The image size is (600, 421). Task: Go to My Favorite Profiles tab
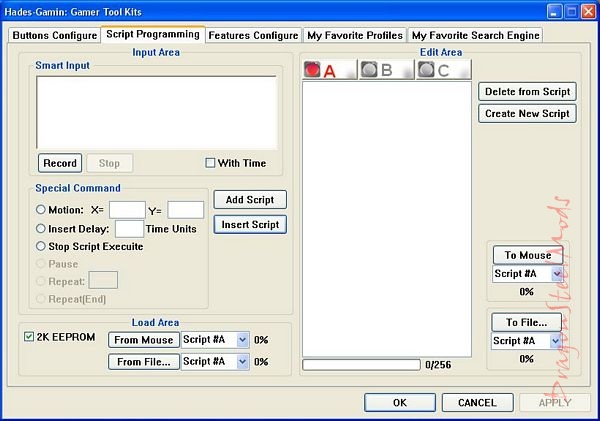(354, 35)
